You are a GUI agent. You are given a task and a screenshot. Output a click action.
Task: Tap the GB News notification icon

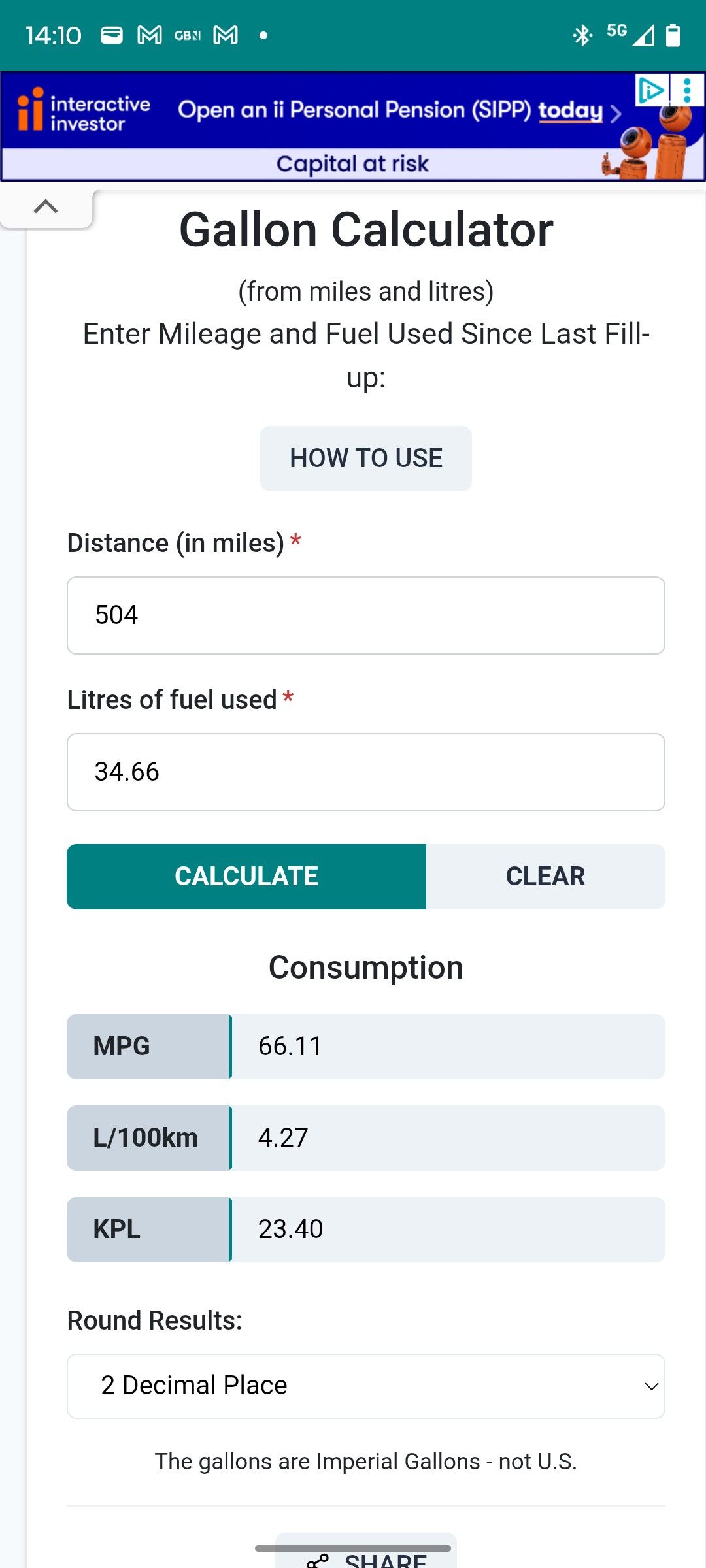pyautogui.click(x=188, y=35)
